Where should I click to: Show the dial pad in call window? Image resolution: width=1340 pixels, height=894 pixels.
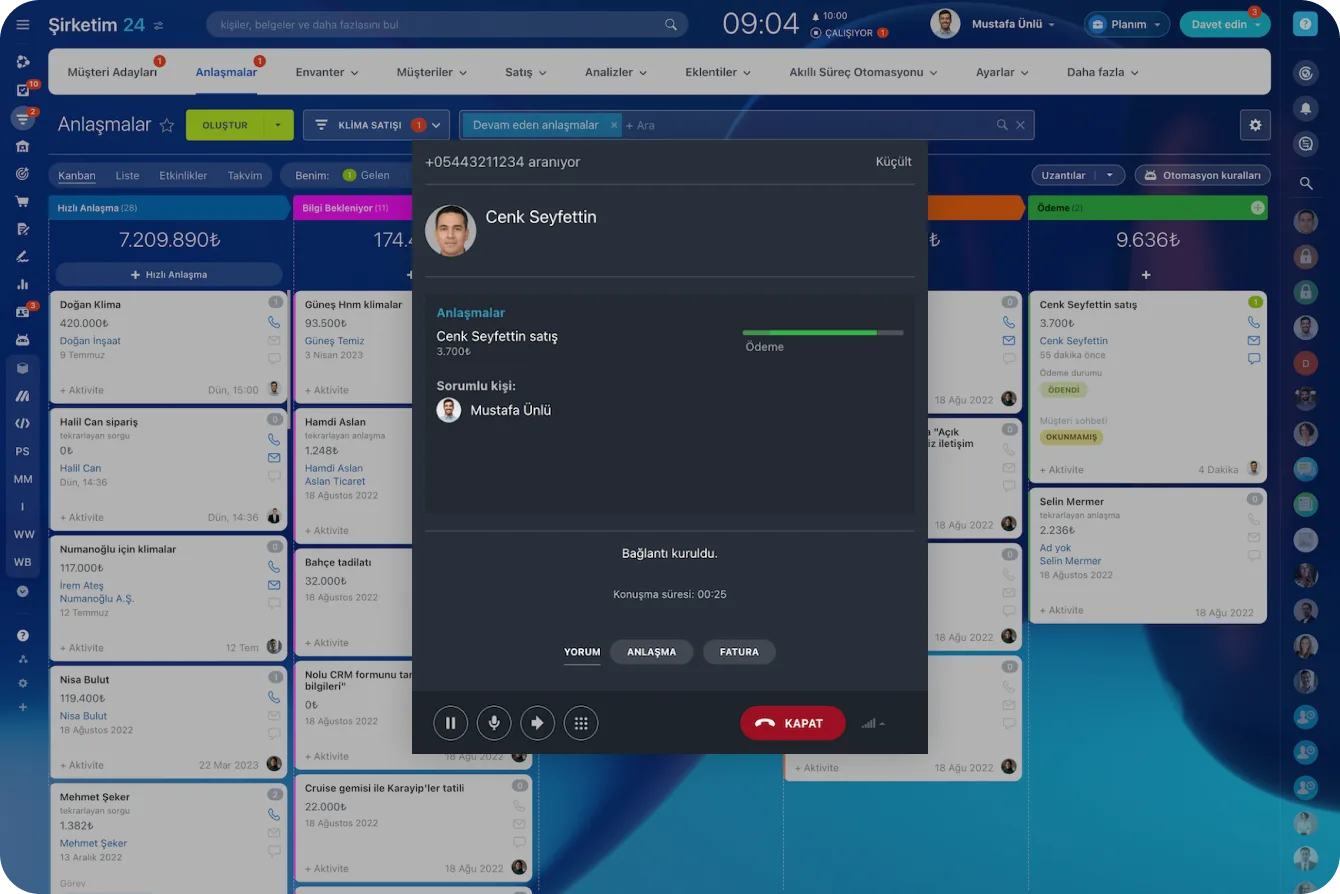pyautogui.click(x=581, y=723)
